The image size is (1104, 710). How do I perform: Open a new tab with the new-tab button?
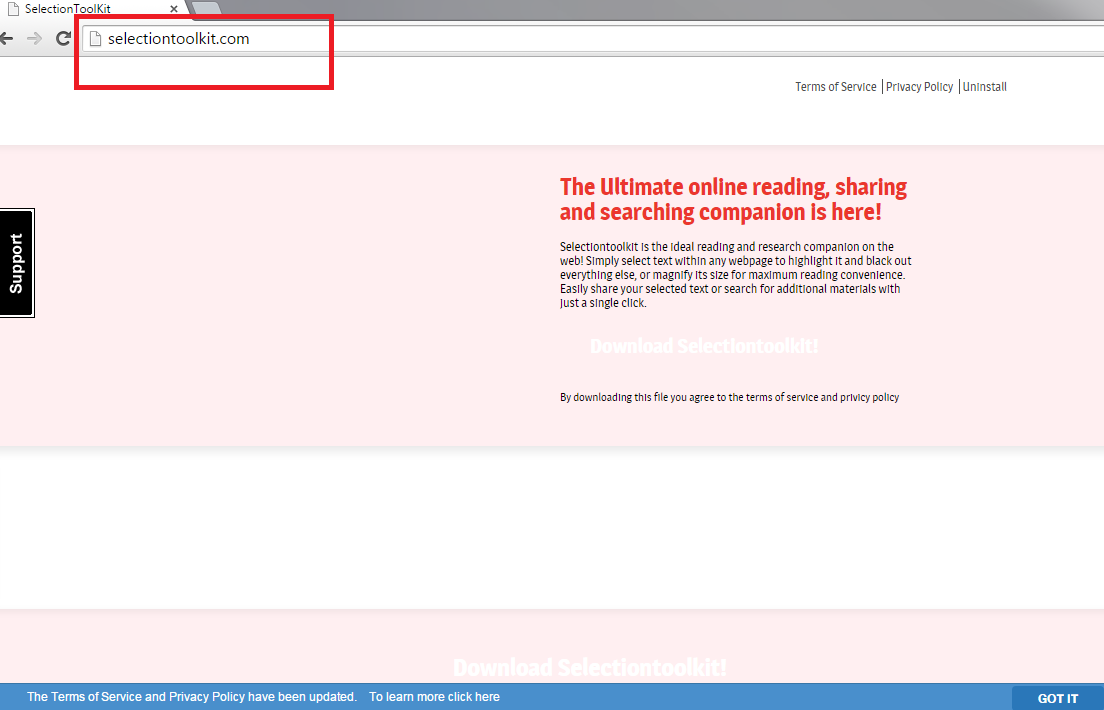pos(205,8)
